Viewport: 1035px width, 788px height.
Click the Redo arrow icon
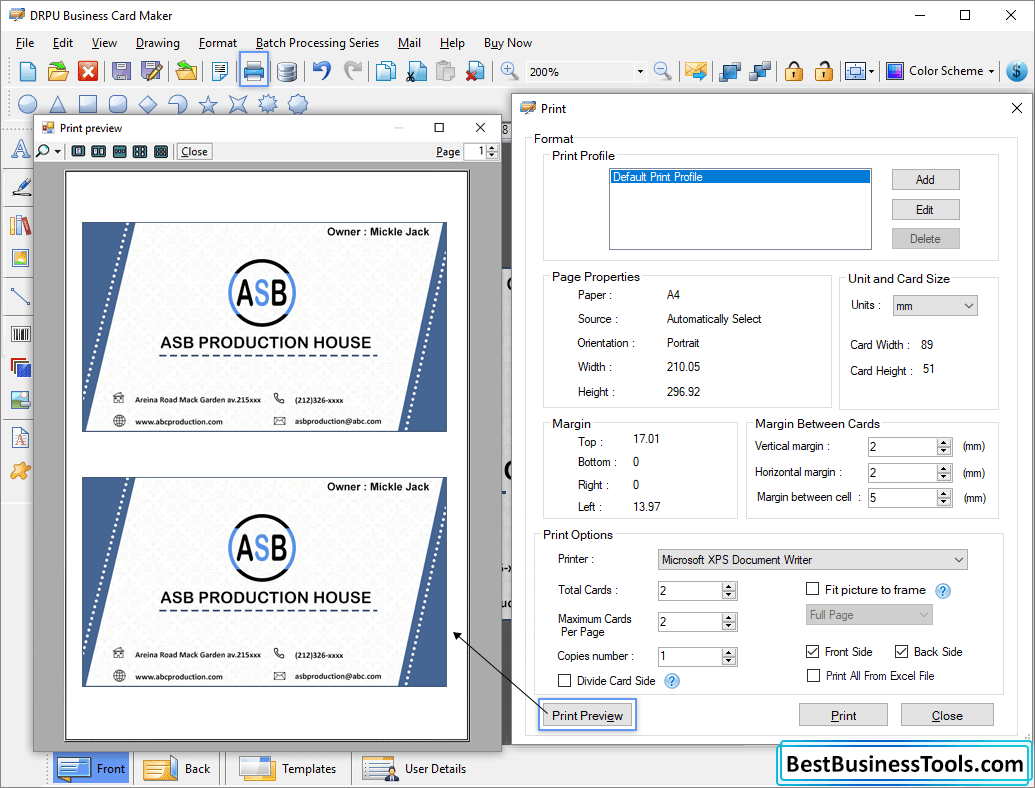tap(353, 71)
